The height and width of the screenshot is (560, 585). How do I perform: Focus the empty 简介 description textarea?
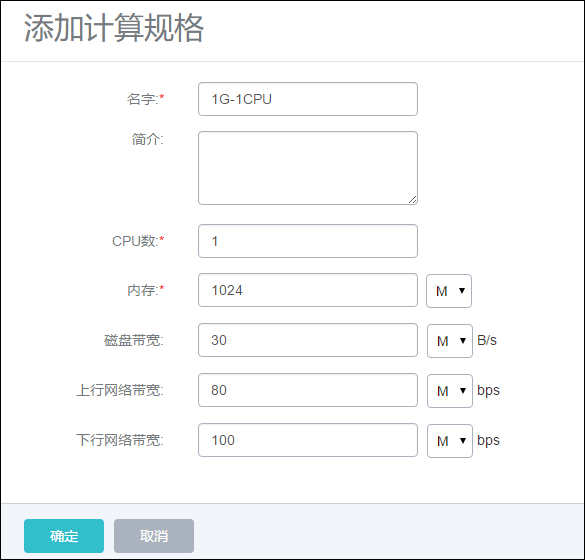[x=308, y=168]
